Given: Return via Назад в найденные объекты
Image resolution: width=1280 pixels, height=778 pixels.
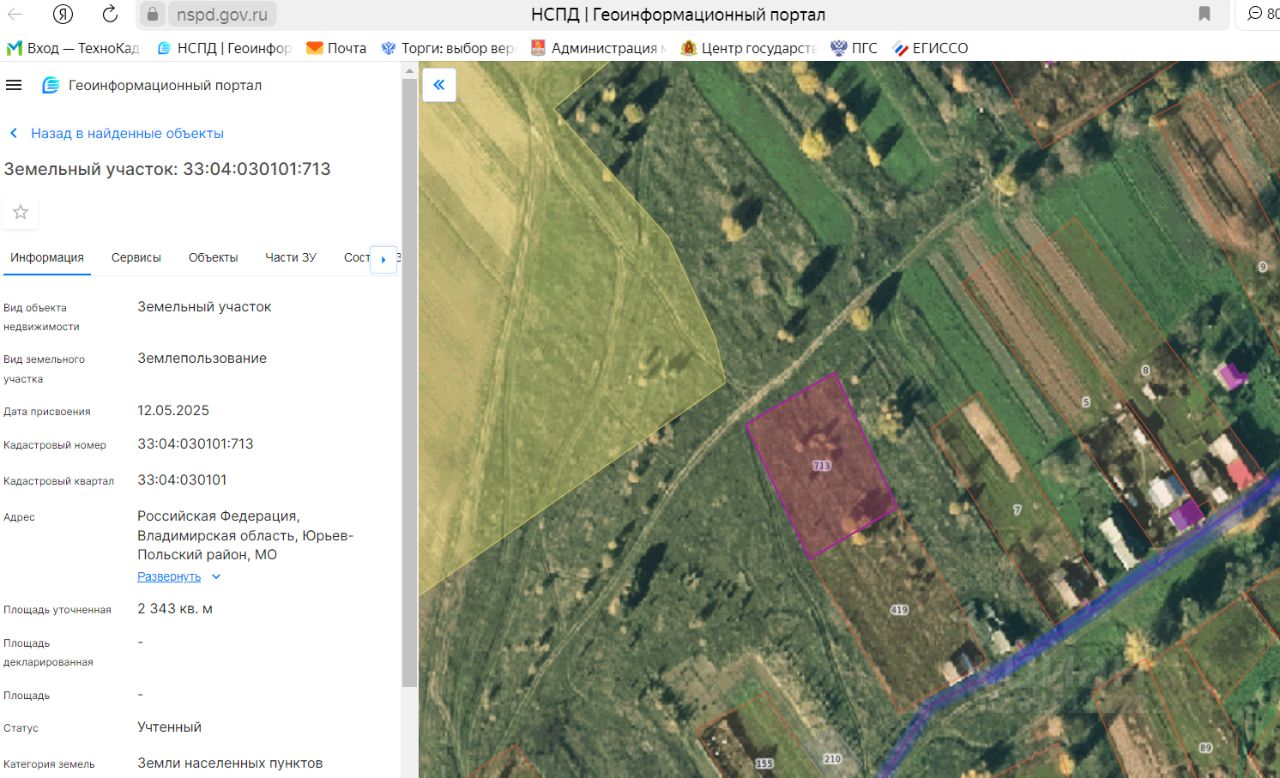Looking at the screenshot, I should click(x=116, y=133).
